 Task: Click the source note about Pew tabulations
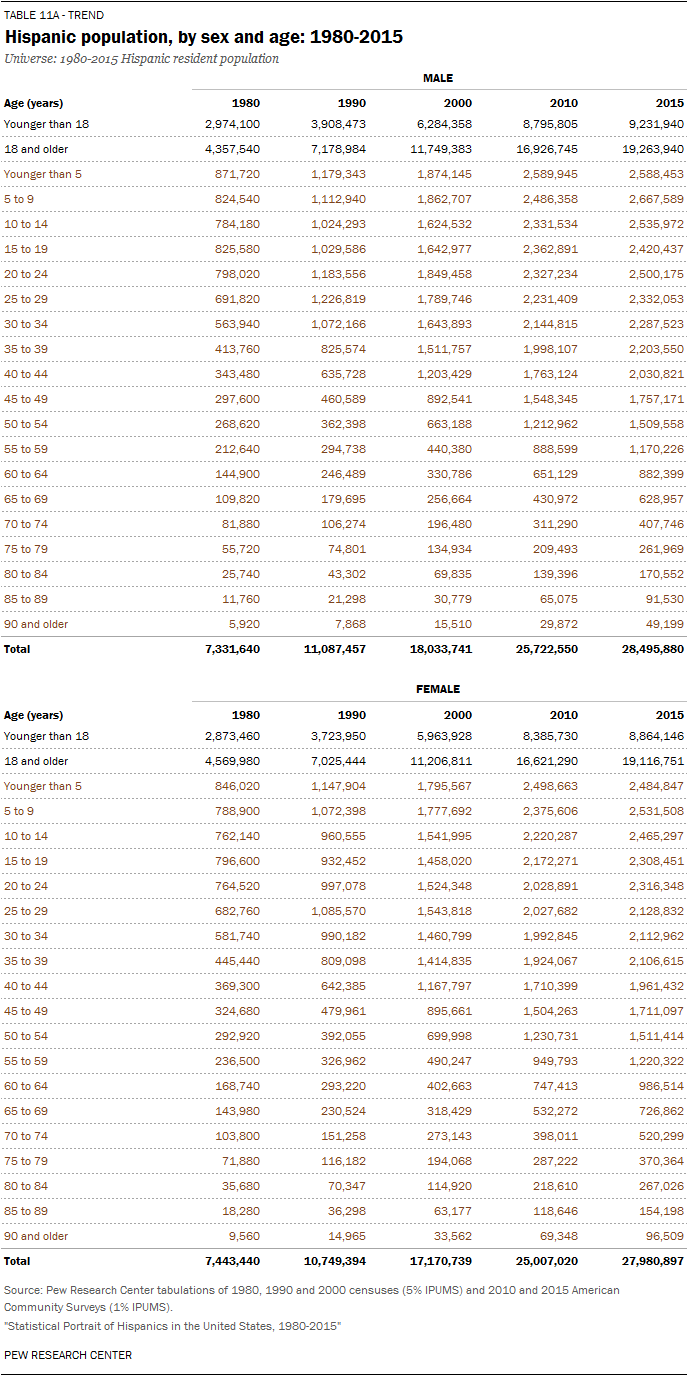tap(311, 1298)
